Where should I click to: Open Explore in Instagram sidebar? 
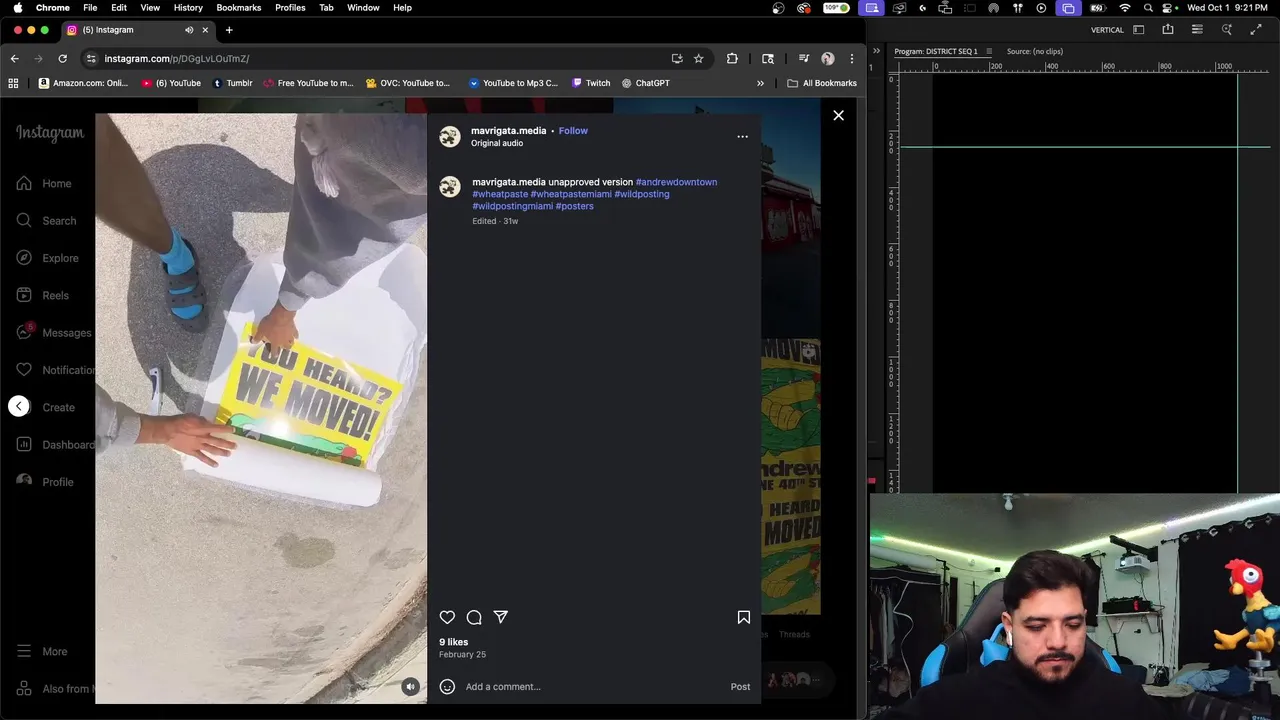point(48,258)
